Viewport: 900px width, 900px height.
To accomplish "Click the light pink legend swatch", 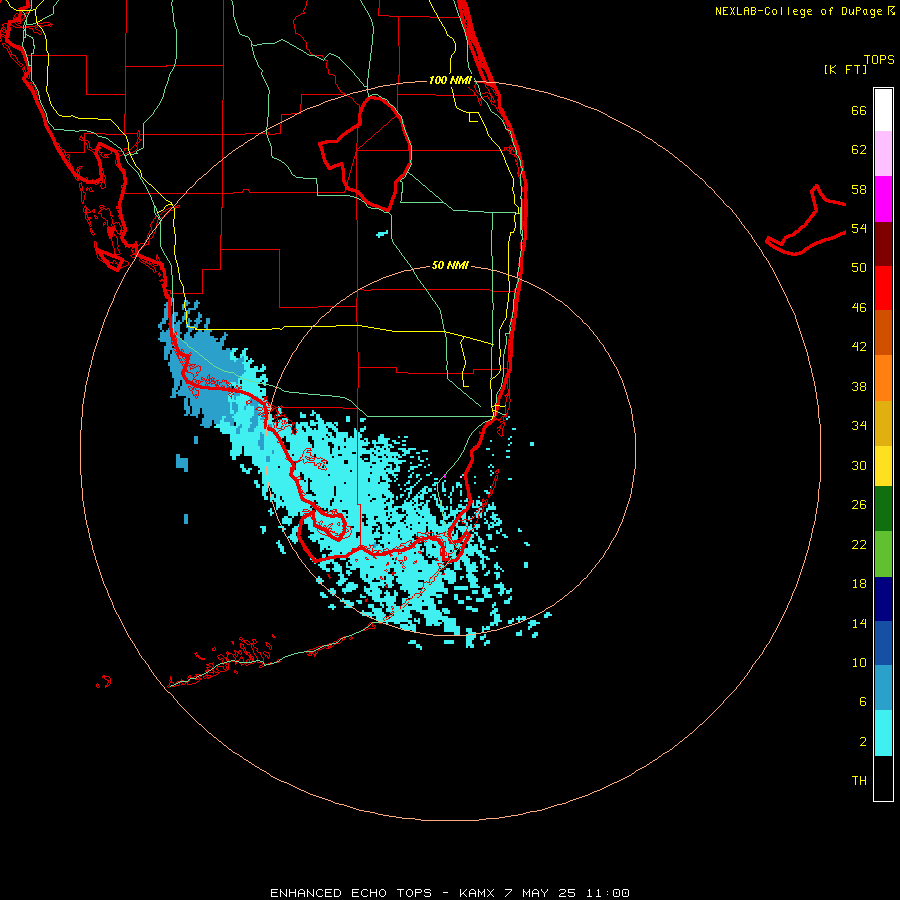I will pos(883,153).
